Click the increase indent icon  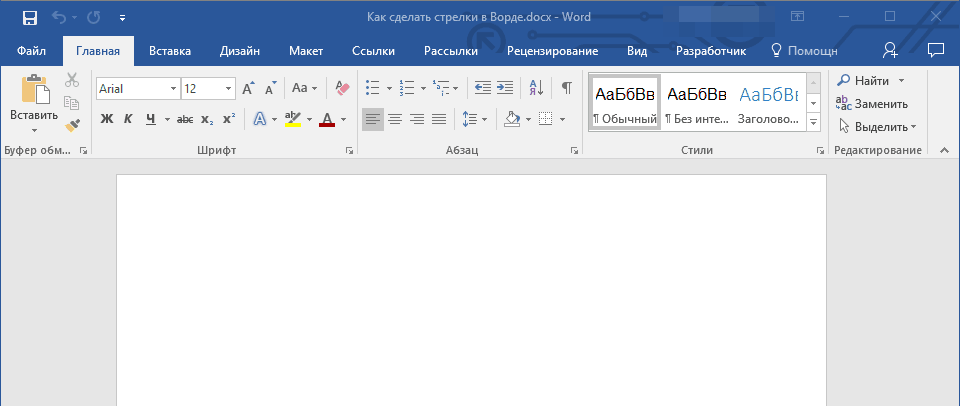coord(505,88)
